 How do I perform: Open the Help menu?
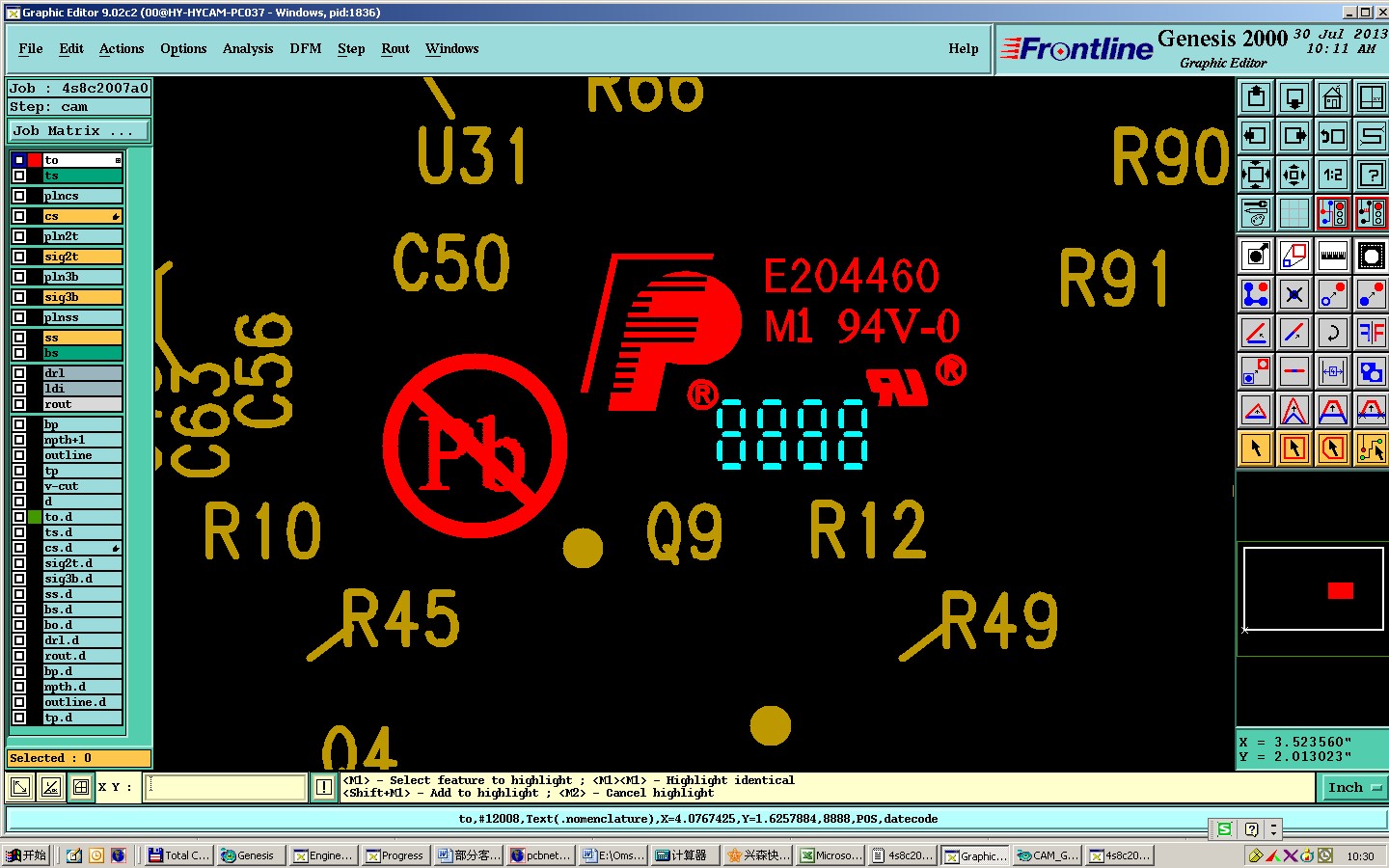964,48
